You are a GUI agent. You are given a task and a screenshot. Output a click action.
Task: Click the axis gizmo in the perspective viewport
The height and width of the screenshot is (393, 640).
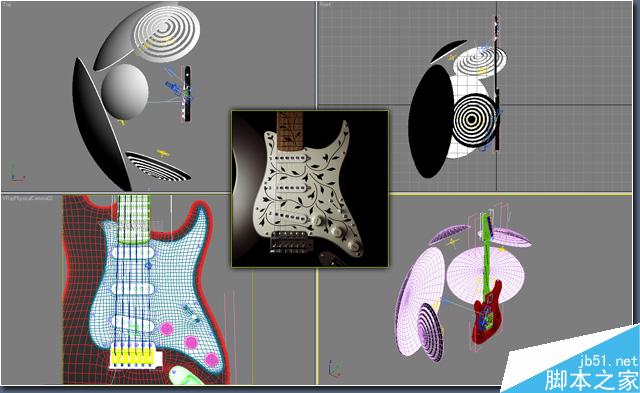[x=335, y=368]
